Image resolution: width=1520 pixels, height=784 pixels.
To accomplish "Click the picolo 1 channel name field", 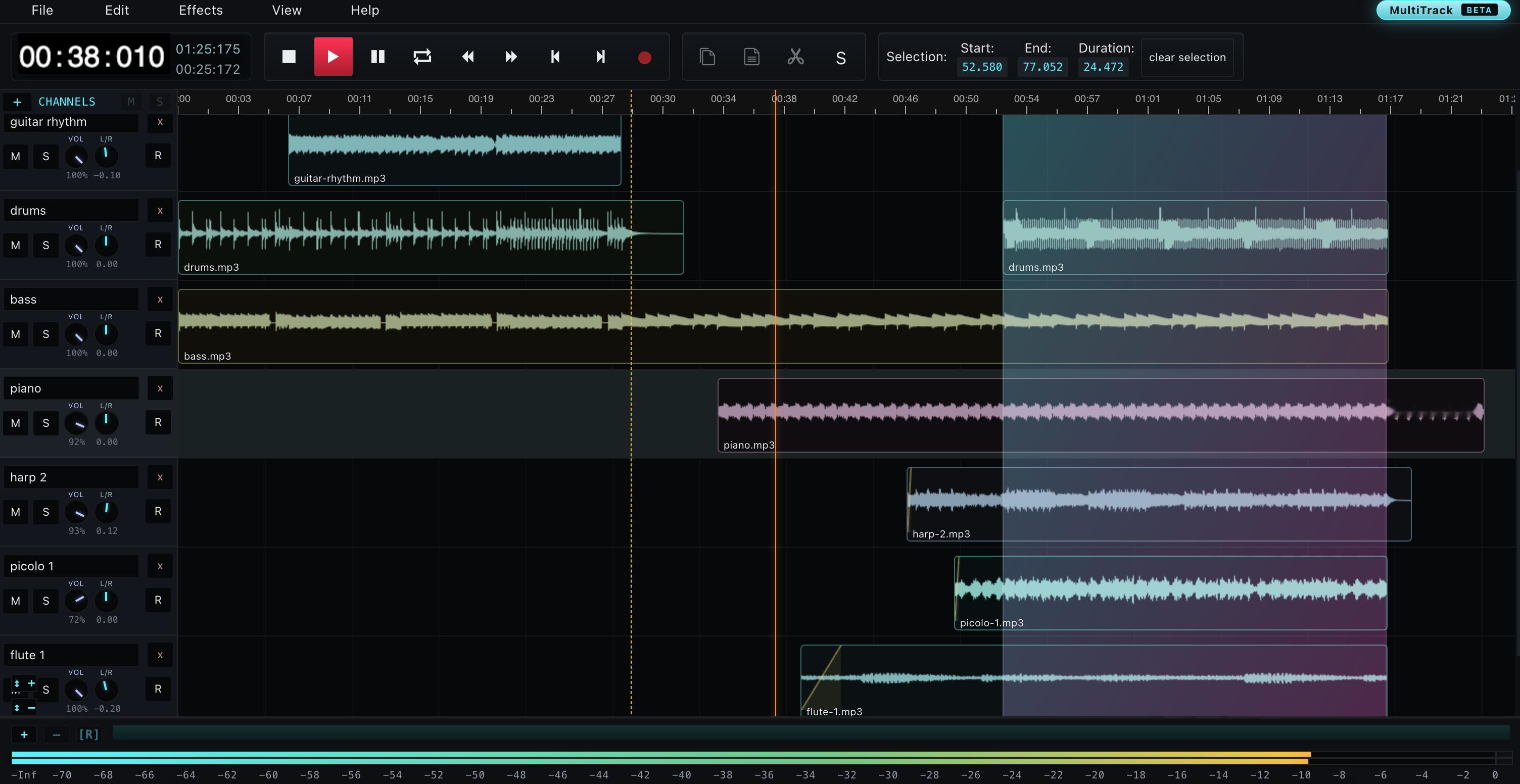I will 71,566.
